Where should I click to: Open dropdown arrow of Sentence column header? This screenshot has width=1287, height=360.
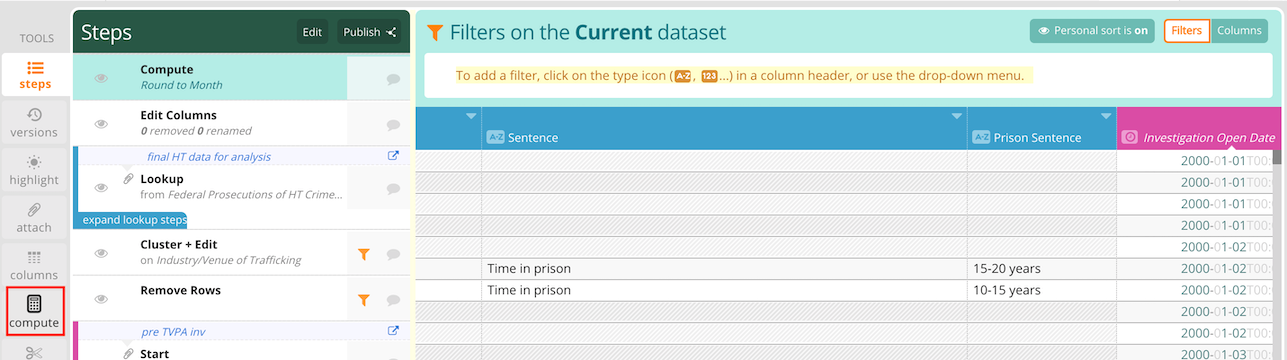point(957,117)
